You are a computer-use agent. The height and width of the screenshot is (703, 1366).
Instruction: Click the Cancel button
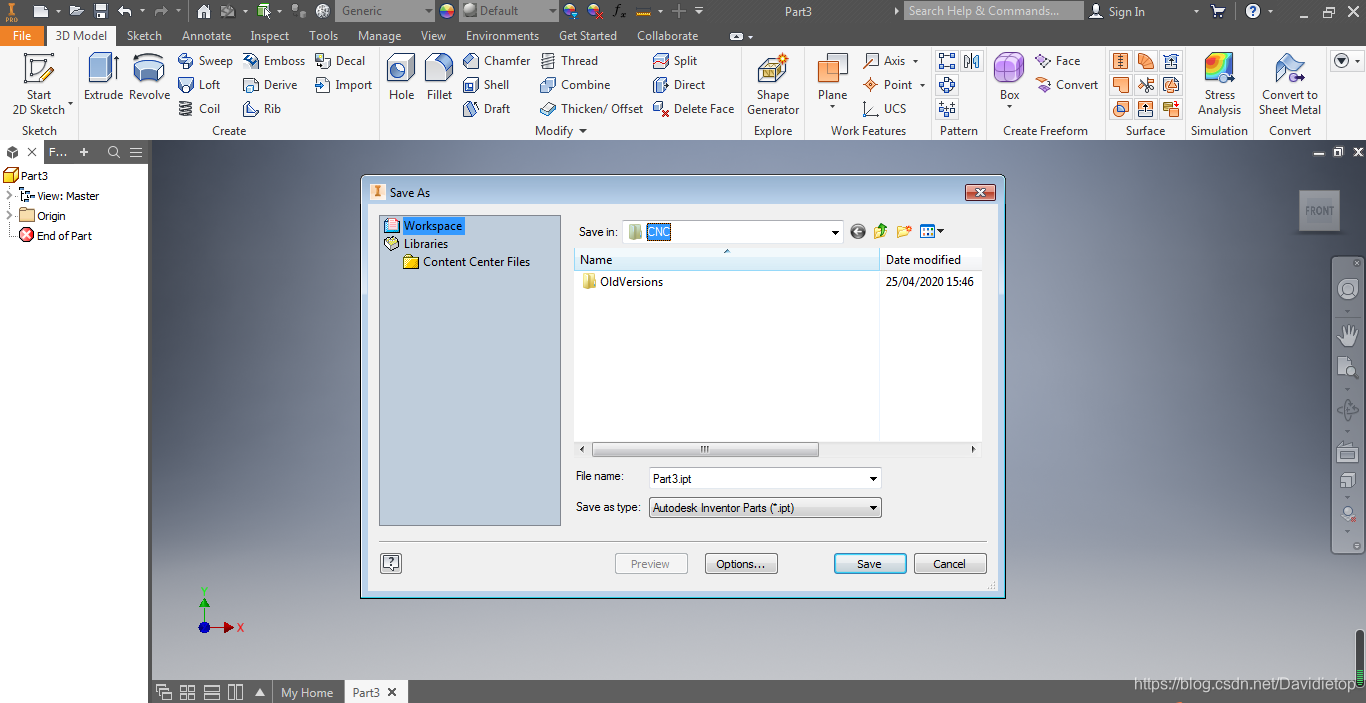[950, 564]
